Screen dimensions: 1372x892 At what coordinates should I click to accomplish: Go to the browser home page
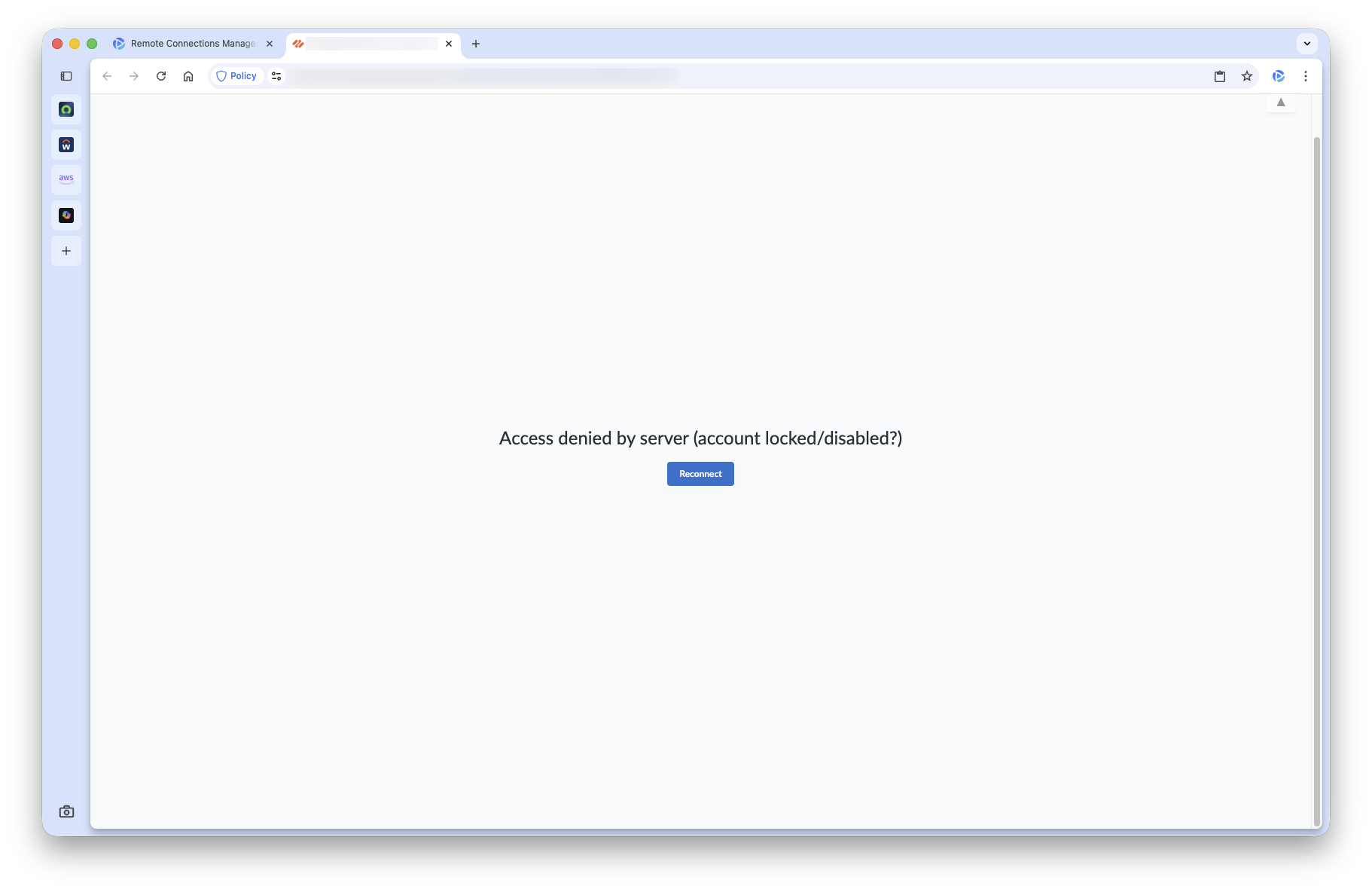point(188,76)
